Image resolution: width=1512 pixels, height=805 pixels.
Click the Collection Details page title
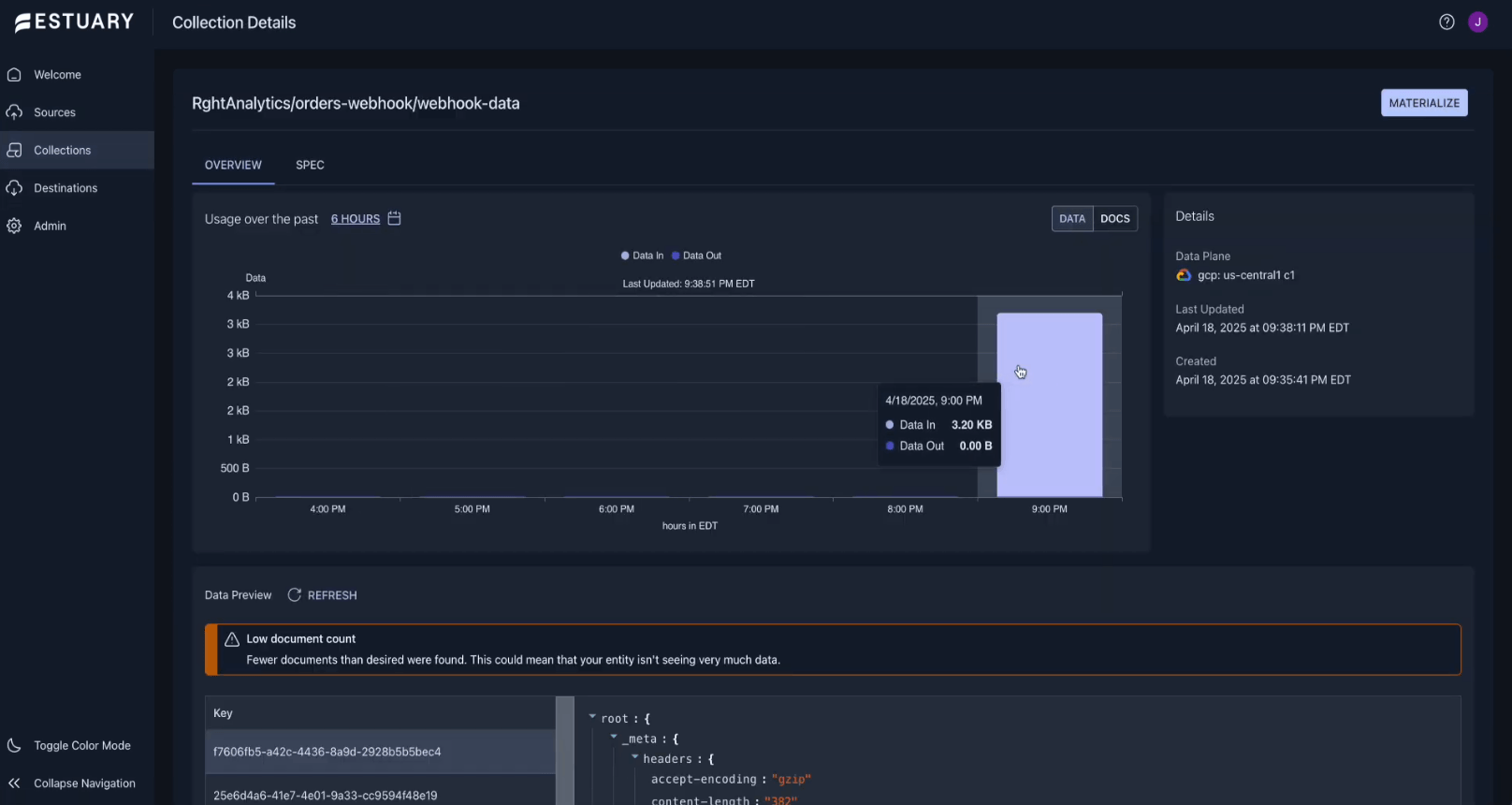tap(234, 22)
